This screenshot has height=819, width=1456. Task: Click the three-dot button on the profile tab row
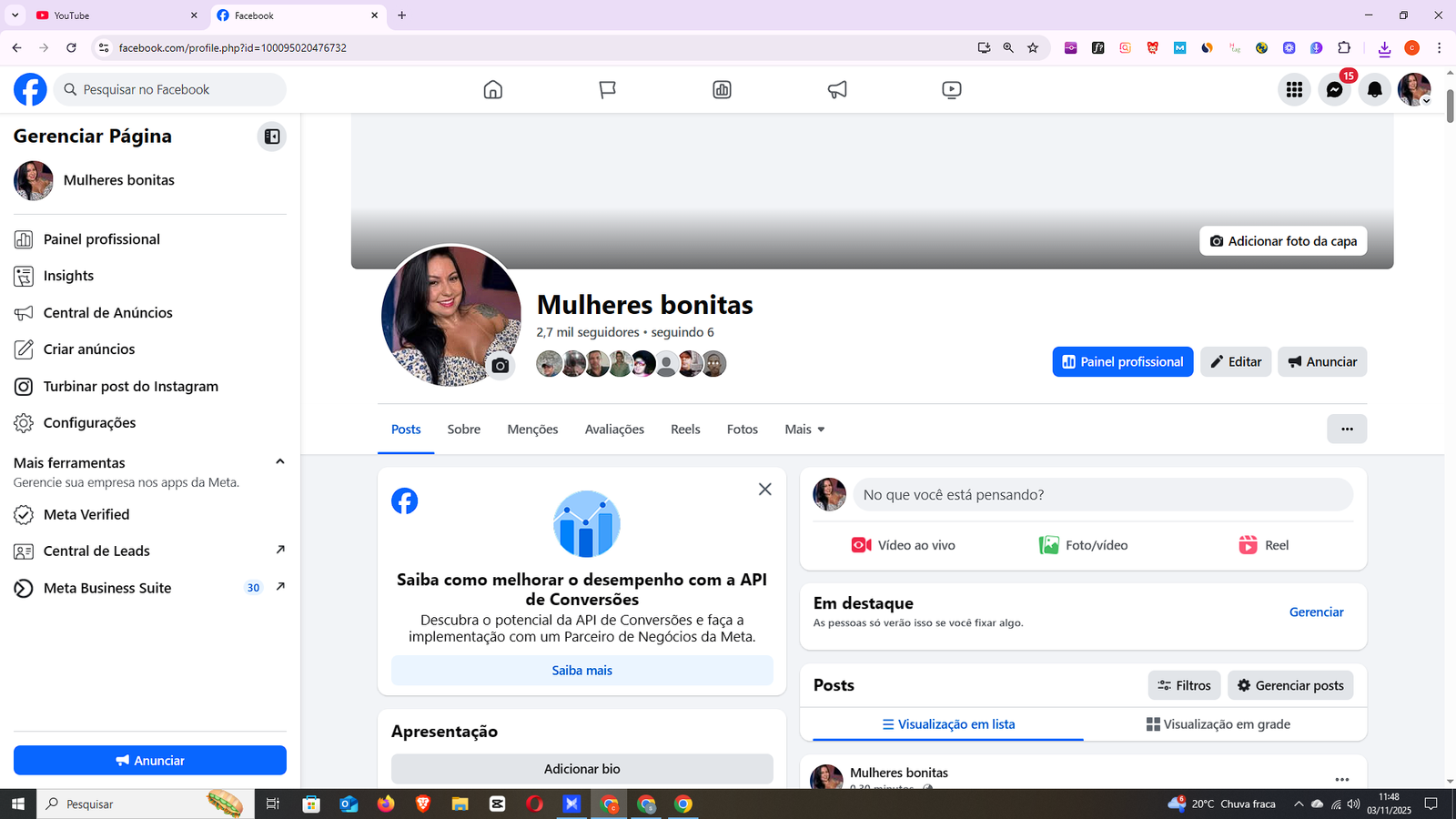(x=1347, y=429)
